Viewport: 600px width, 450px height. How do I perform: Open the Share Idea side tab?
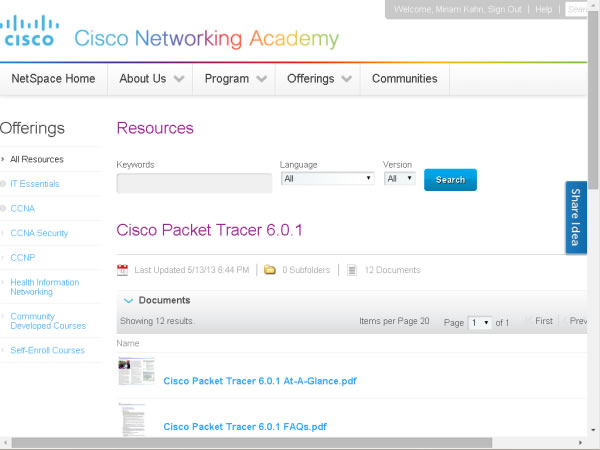576,217
